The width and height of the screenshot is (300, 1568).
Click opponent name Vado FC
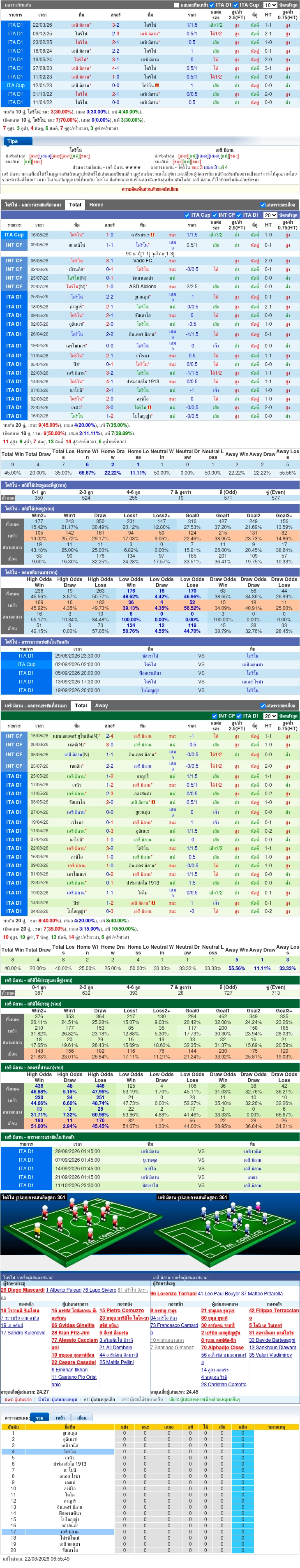click(142, 261)
